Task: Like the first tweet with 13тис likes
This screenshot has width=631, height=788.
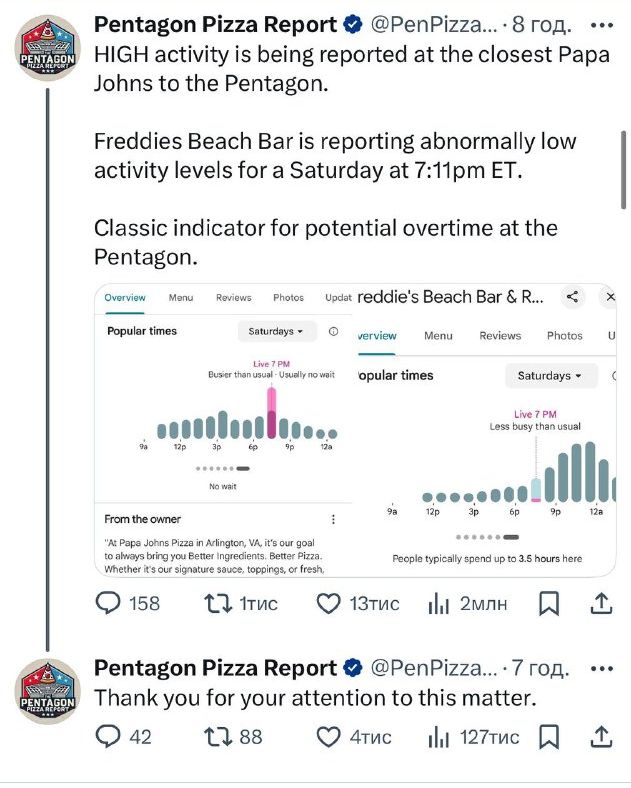Action: tap(329, 603)
